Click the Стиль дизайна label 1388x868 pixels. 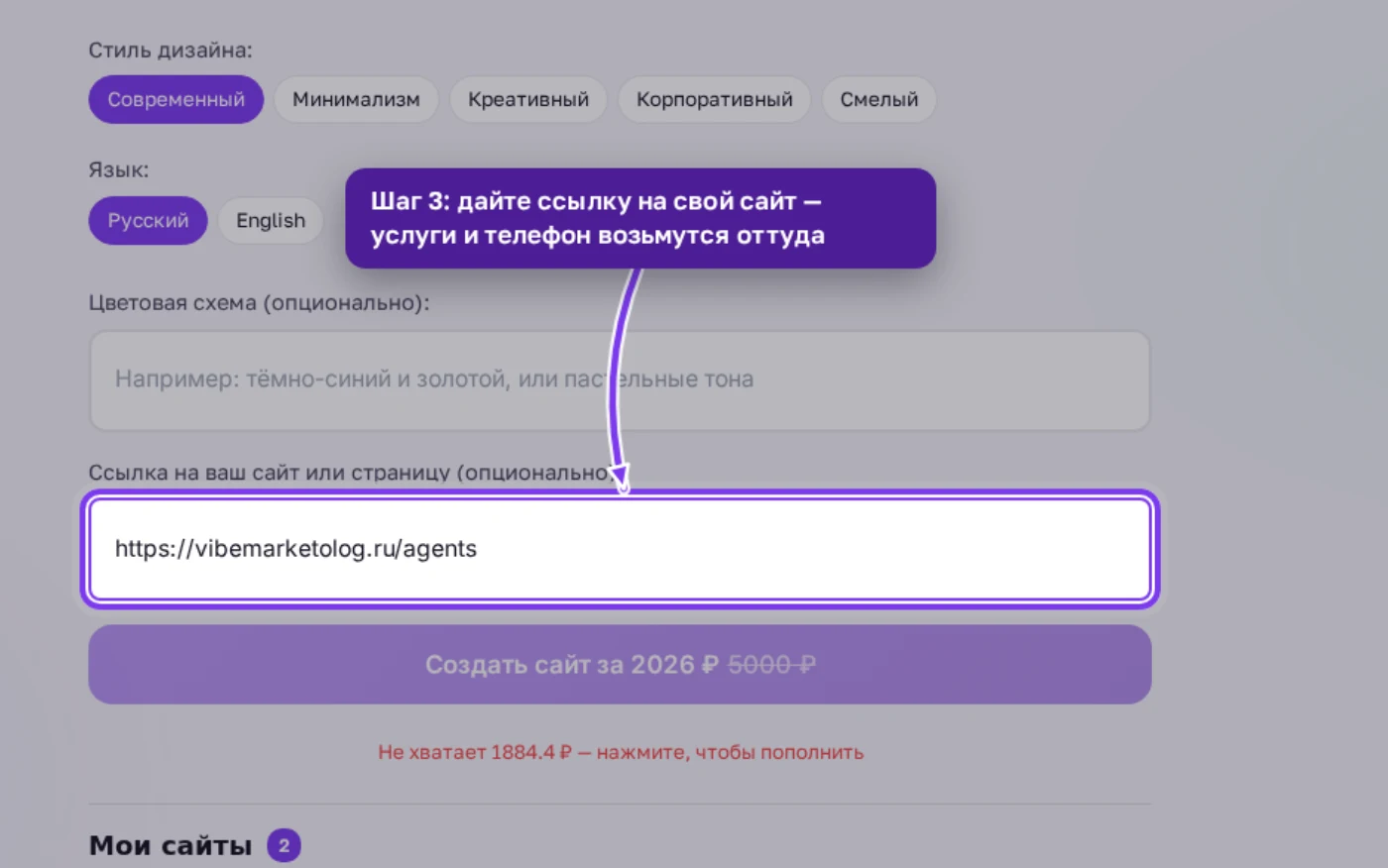pos(171,50)
